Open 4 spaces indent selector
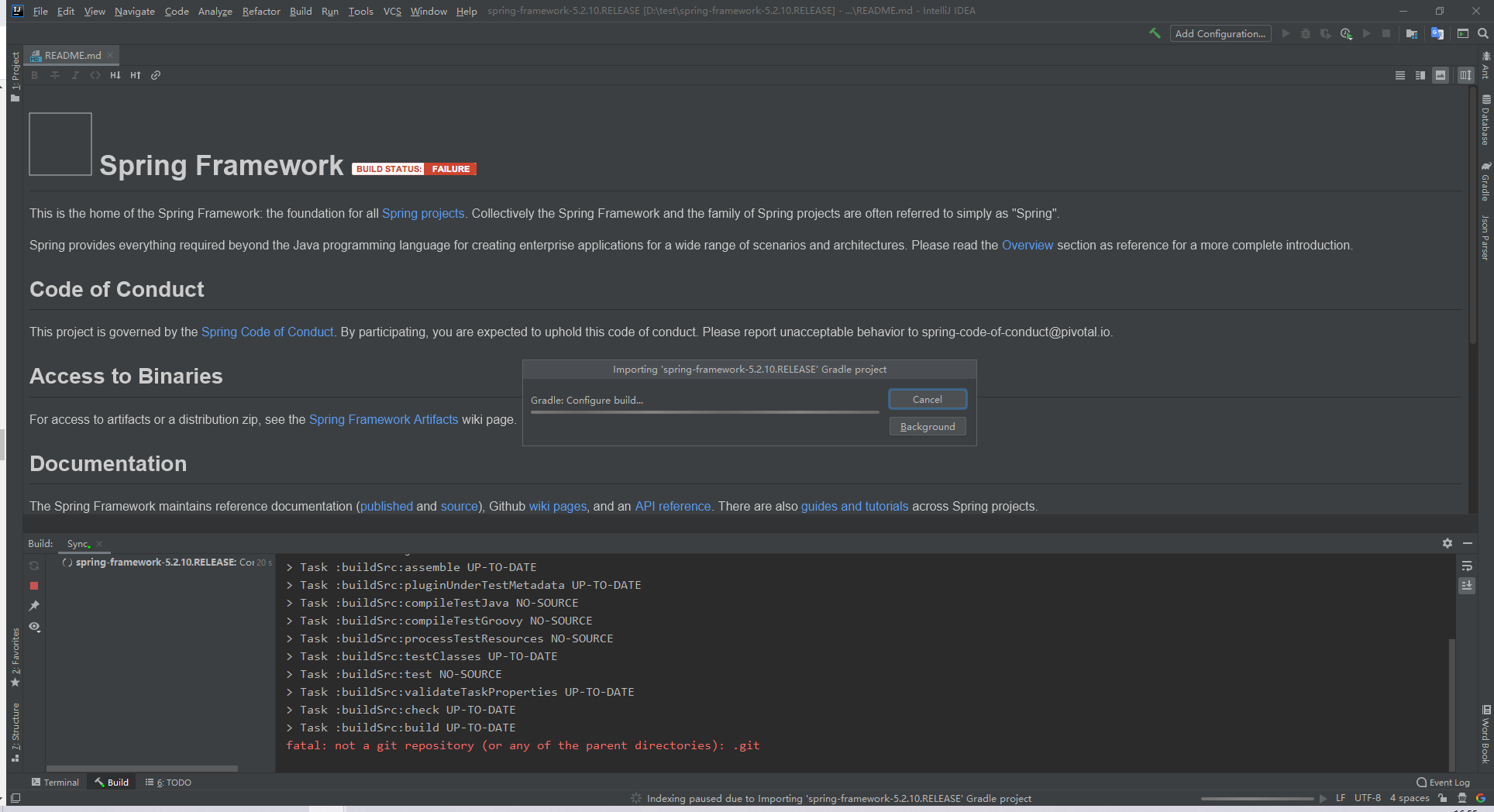This screenshot has height=812, width=1494. click(1410, 798)
